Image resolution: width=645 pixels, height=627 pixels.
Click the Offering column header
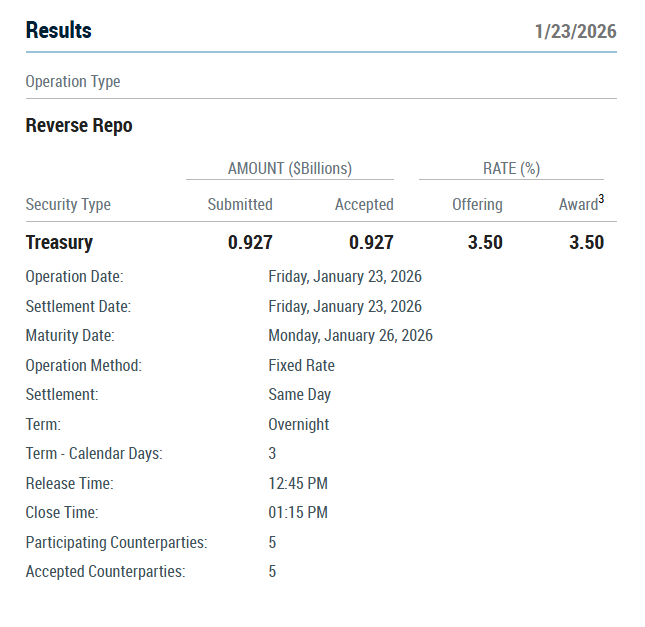[x=477, y=204]
